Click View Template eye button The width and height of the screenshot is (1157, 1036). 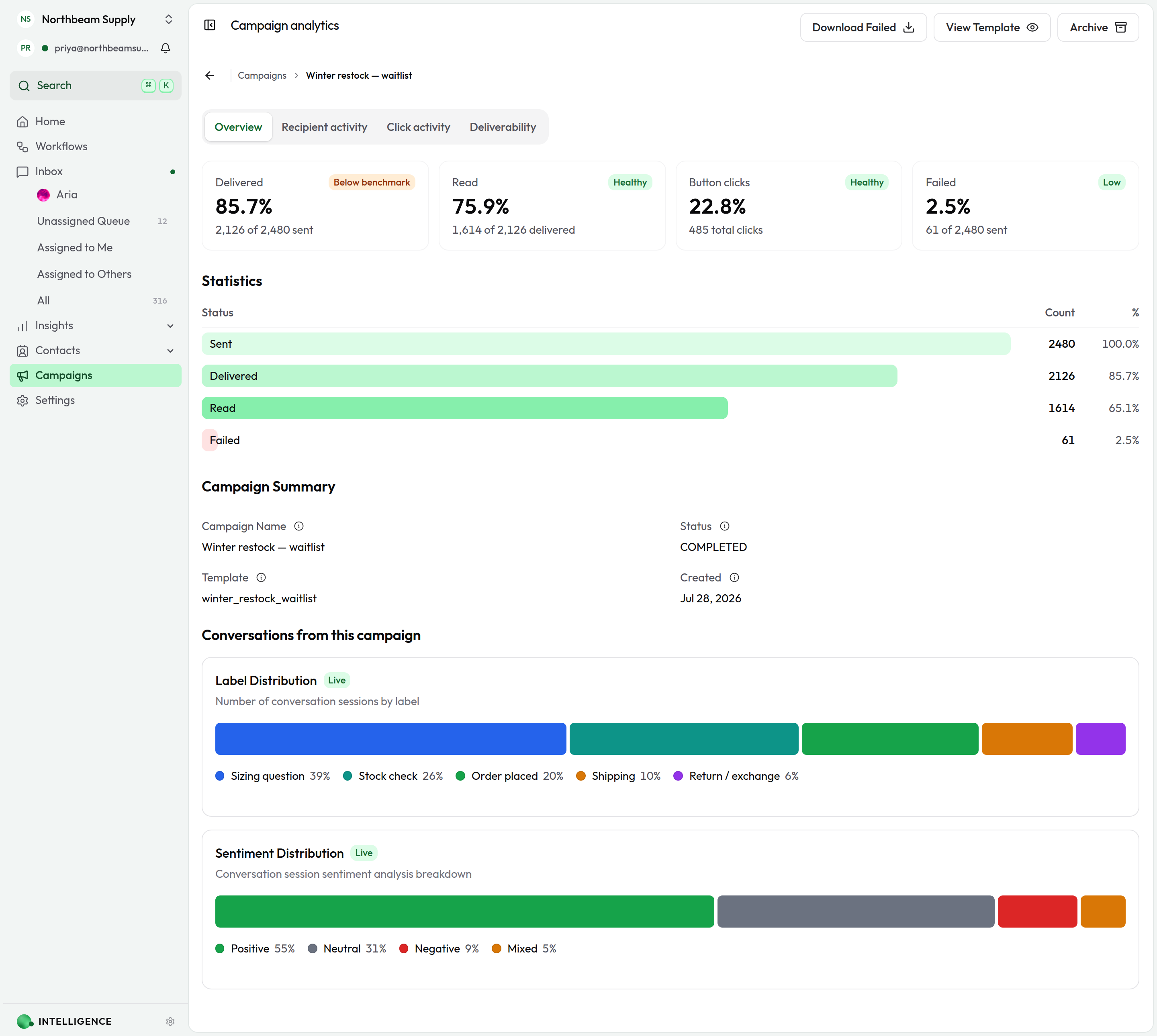992,27
